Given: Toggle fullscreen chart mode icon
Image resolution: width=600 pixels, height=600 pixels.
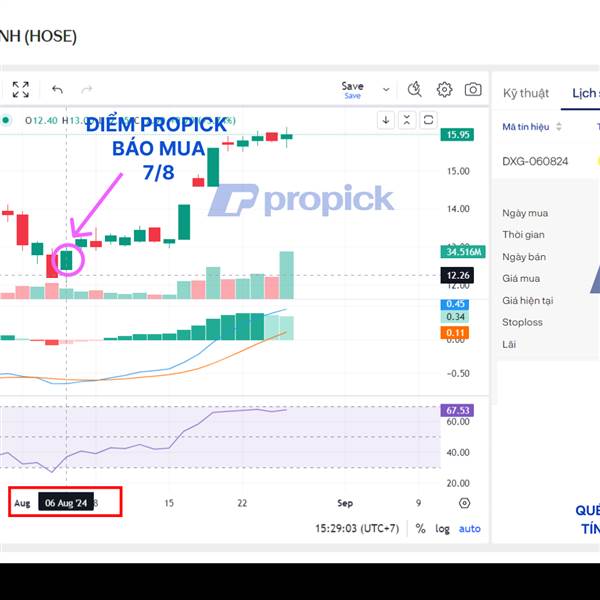Looking at the screenshot, I should [21, 90].
